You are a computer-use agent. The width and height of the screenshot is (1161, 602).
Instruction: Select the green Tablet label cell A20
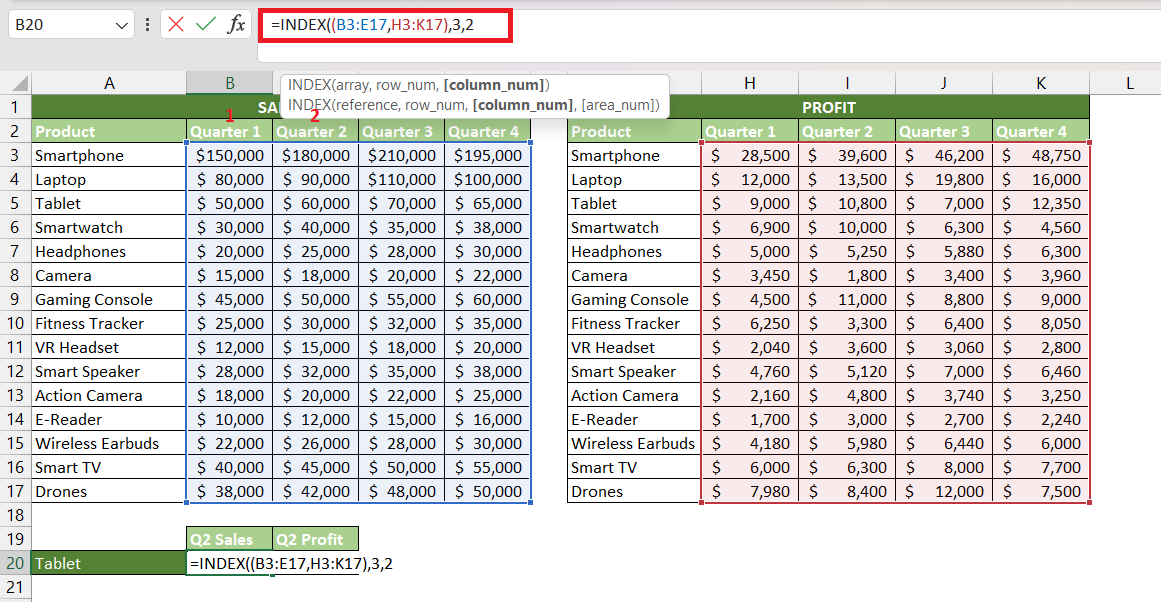coord(109,563)
